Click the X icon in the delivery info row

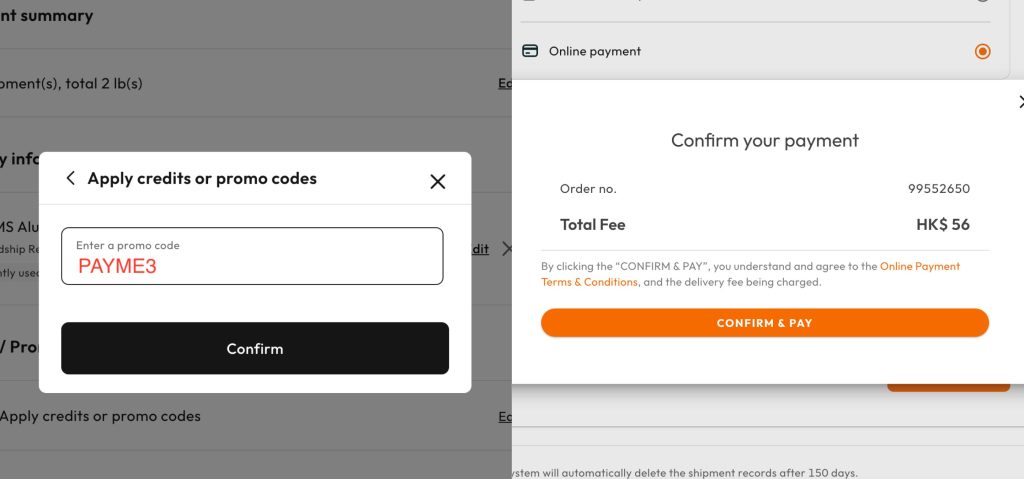507,249
